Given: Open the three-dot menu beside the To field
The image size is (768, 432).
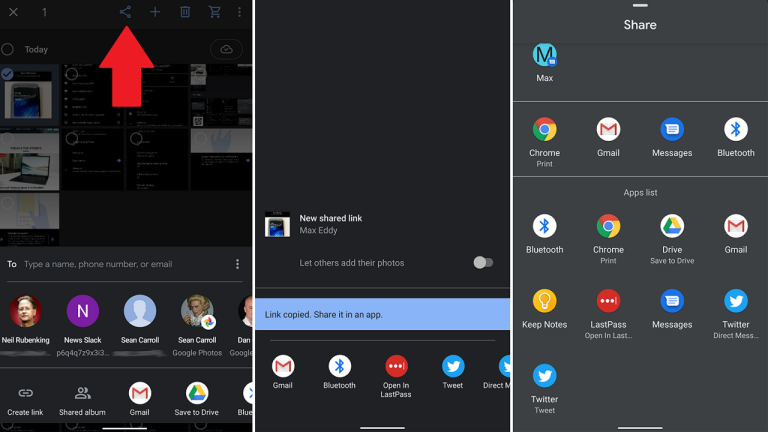Looking at the screenshot, I should (x=238, y=264).
